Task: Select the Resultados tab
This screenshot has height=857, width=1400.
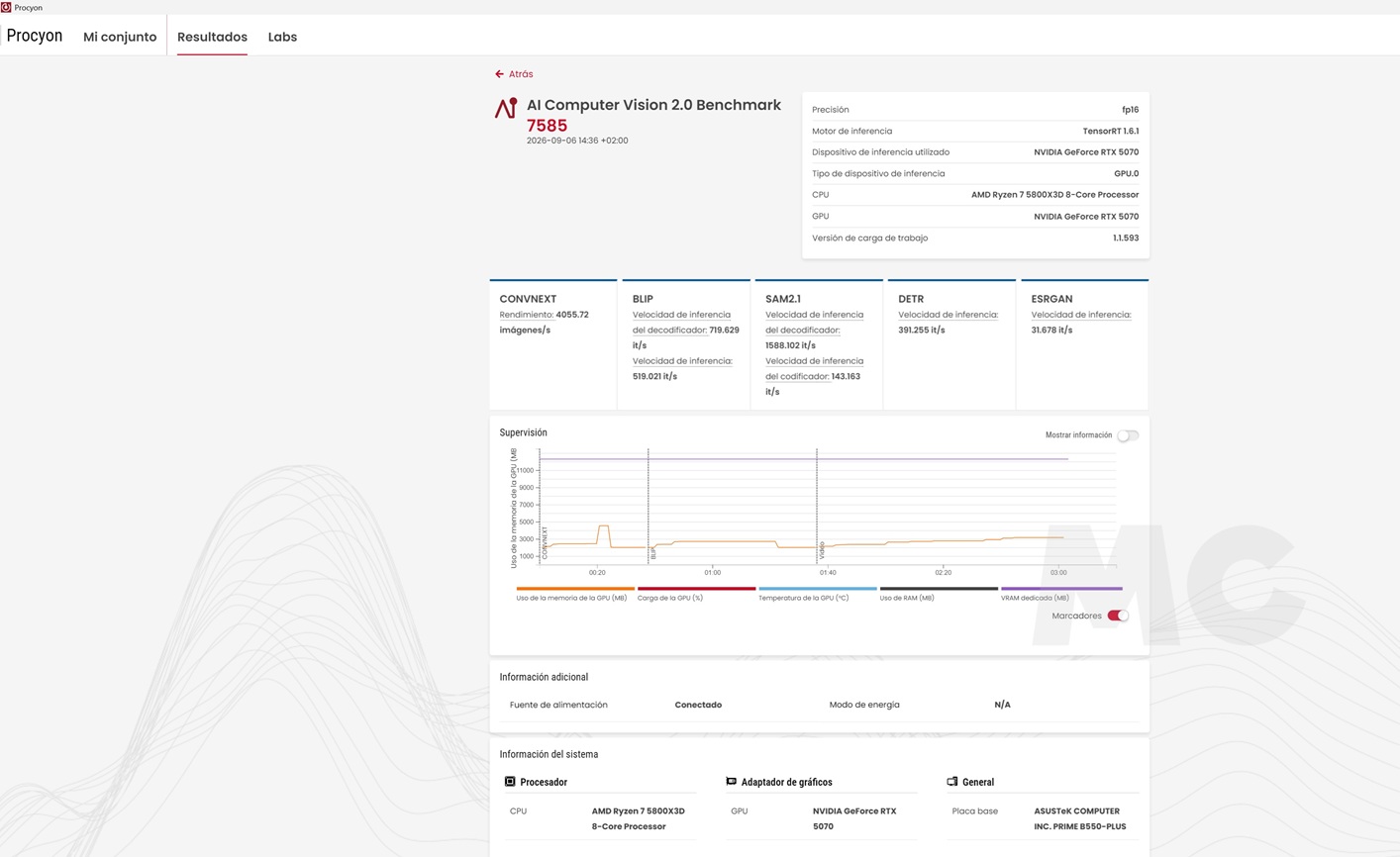Action: (x=212, y=37)
